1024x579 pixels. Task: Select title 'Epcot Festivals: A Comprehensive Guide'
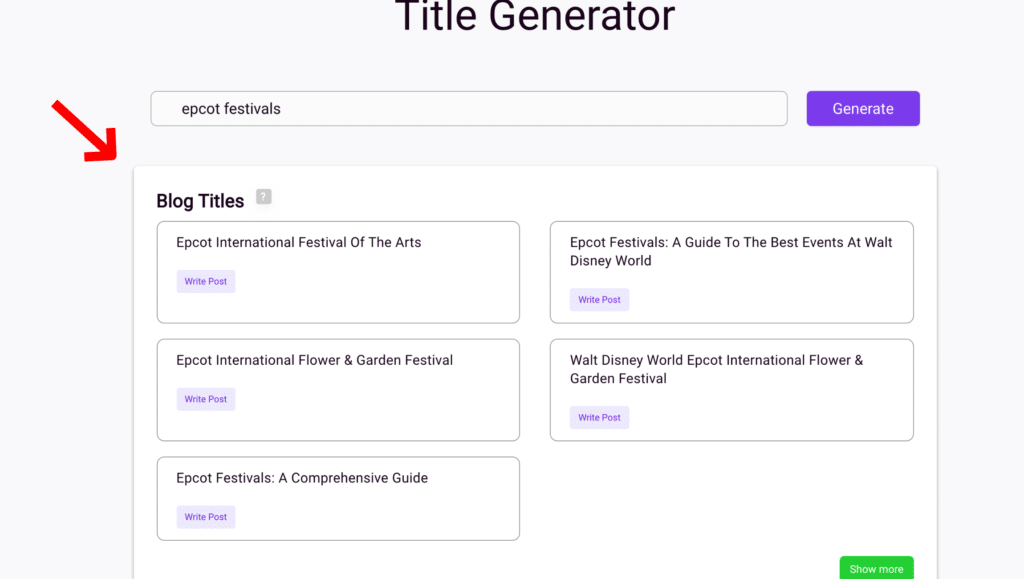302,478
